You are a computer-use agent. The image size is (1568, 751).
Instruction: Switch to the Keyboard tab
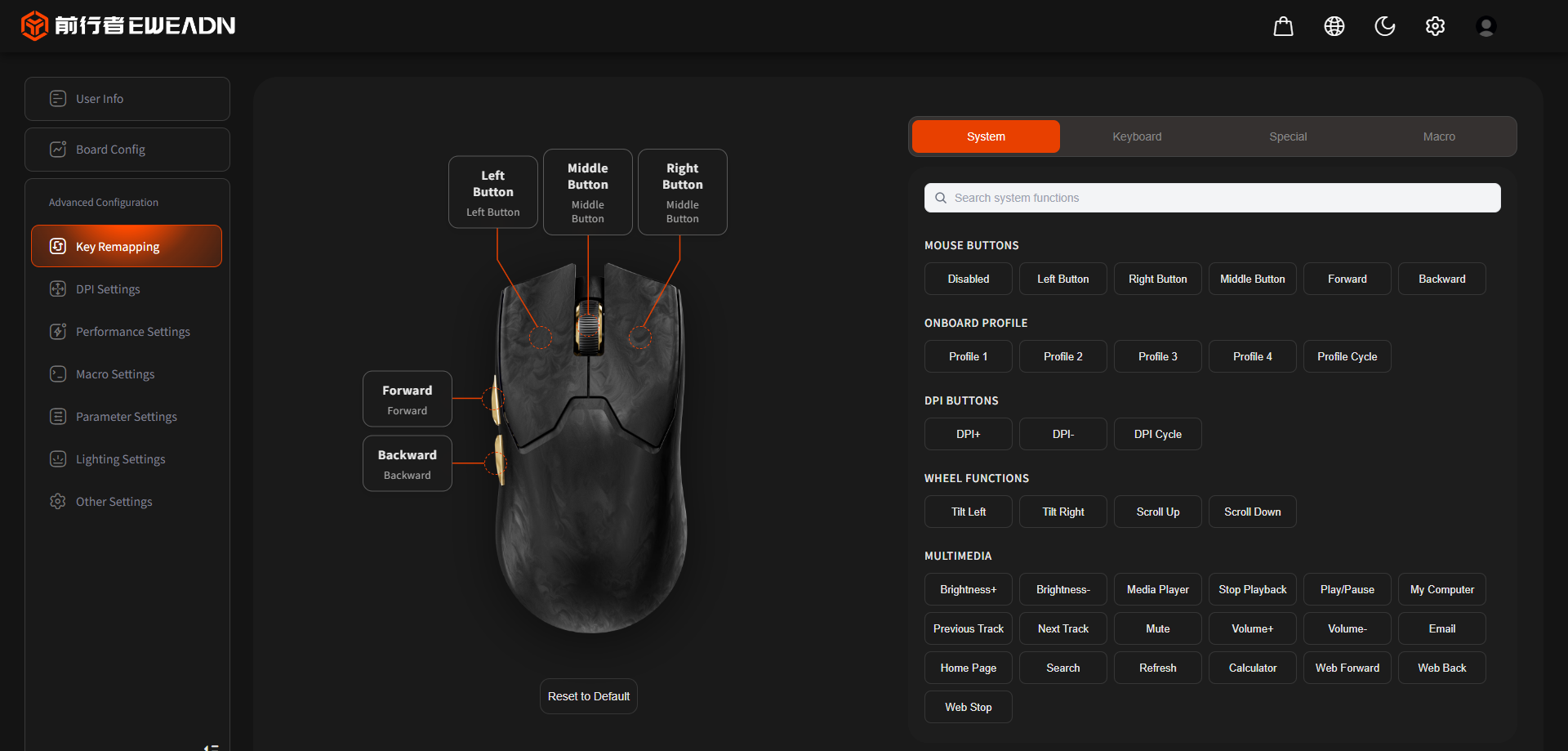[x=1136, y=136]
